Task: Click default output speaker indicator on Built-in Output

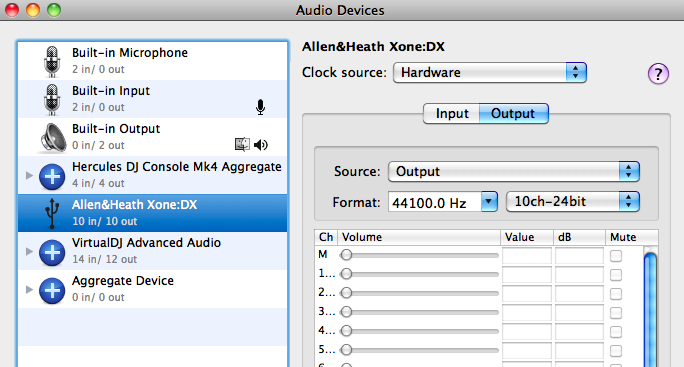Action: click(x=261, y=144)
